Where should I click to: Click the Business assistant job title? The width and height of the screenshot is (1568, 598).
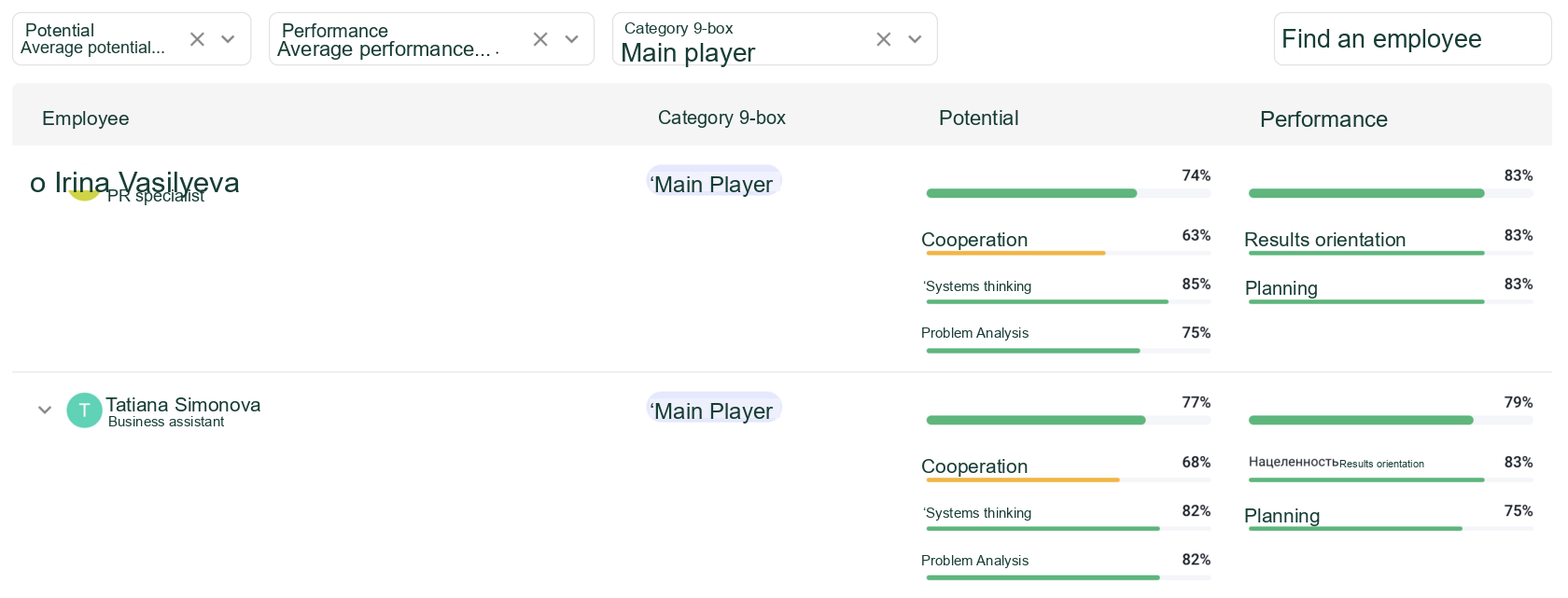pos(166,422)
